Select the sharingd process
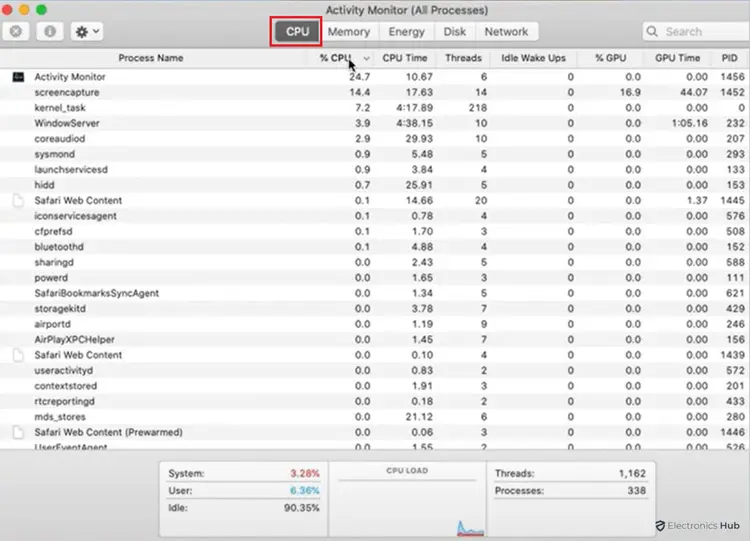 (54, 262)
